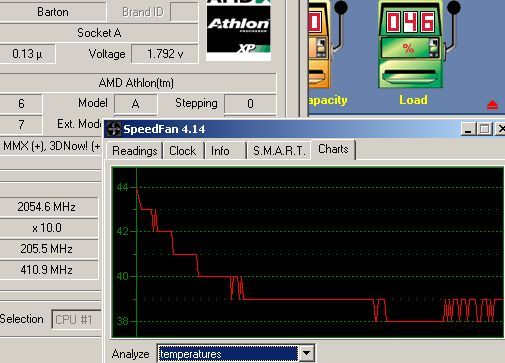Click the green Load slot machine gauge

(411, 44)
